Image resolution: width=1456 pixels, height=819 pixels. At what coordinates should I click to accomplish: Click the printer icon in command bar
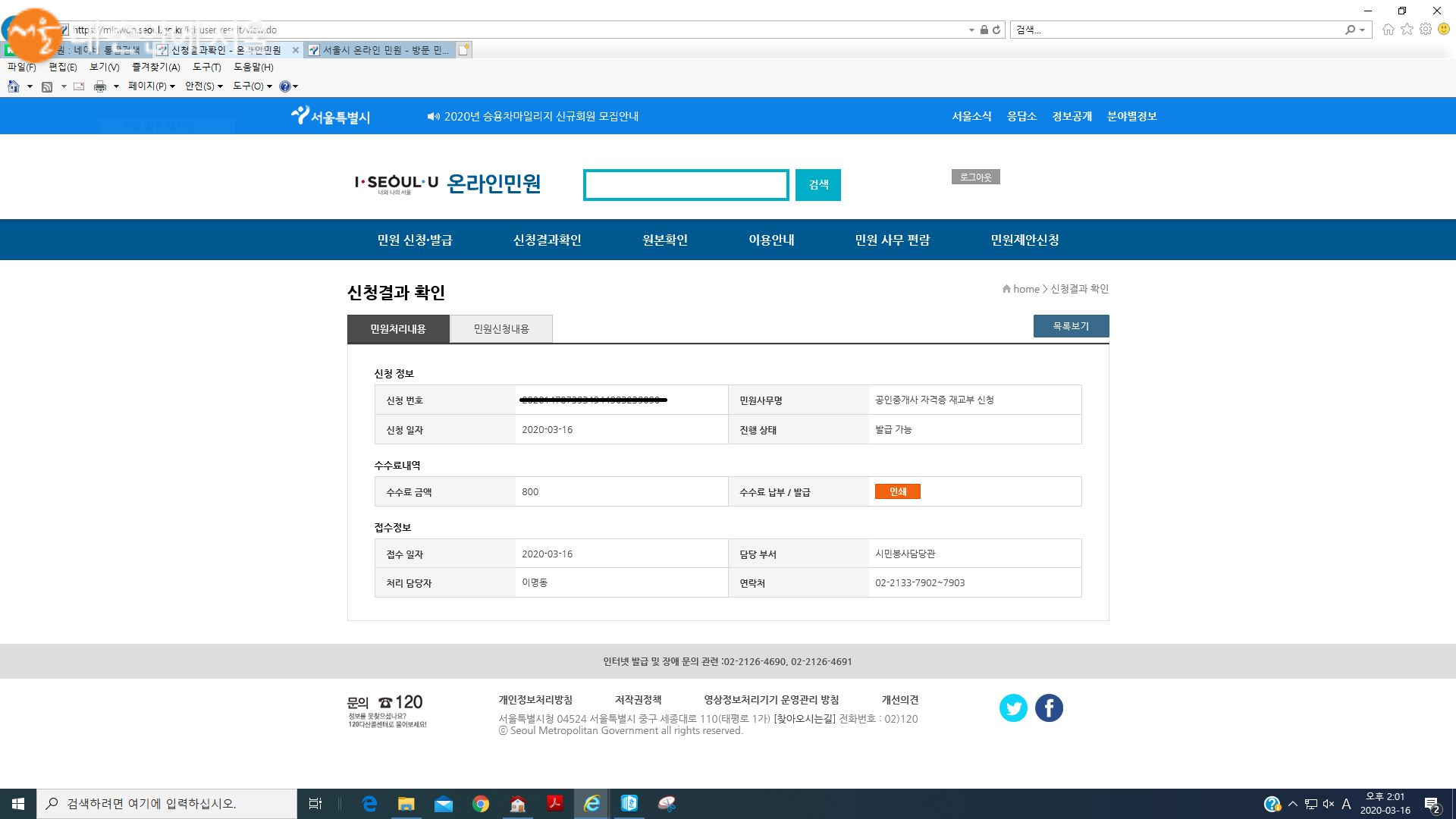click(x=99, y=86)
